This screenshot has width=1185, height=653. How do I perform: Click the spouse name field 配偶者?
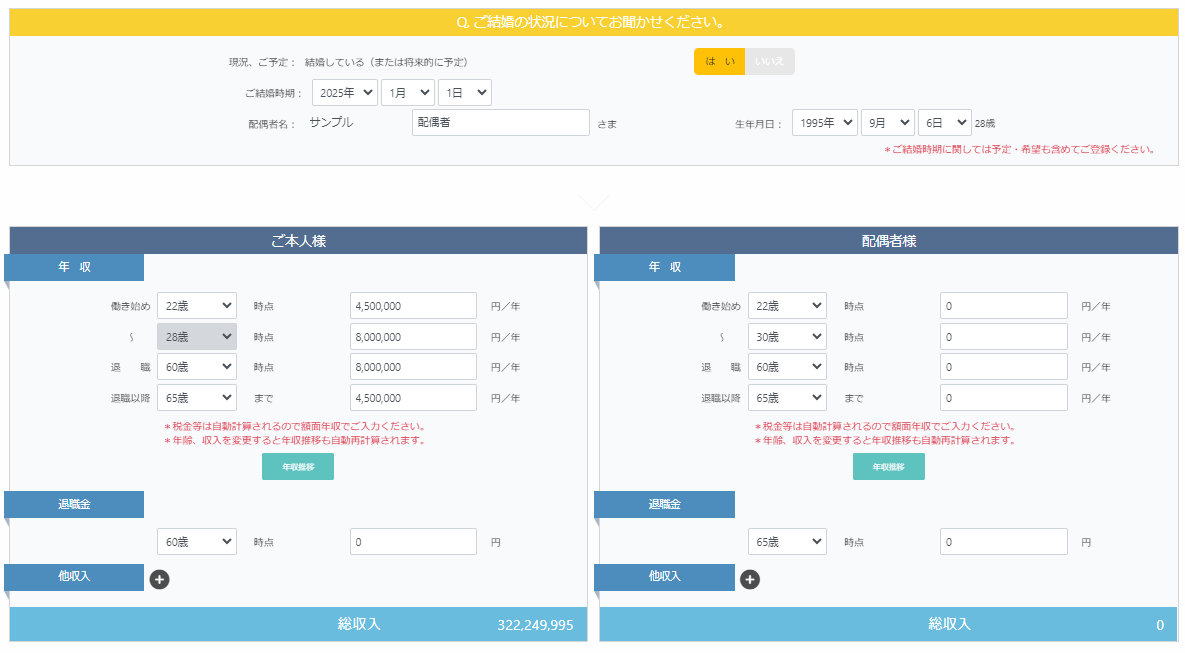coord(500,122)
